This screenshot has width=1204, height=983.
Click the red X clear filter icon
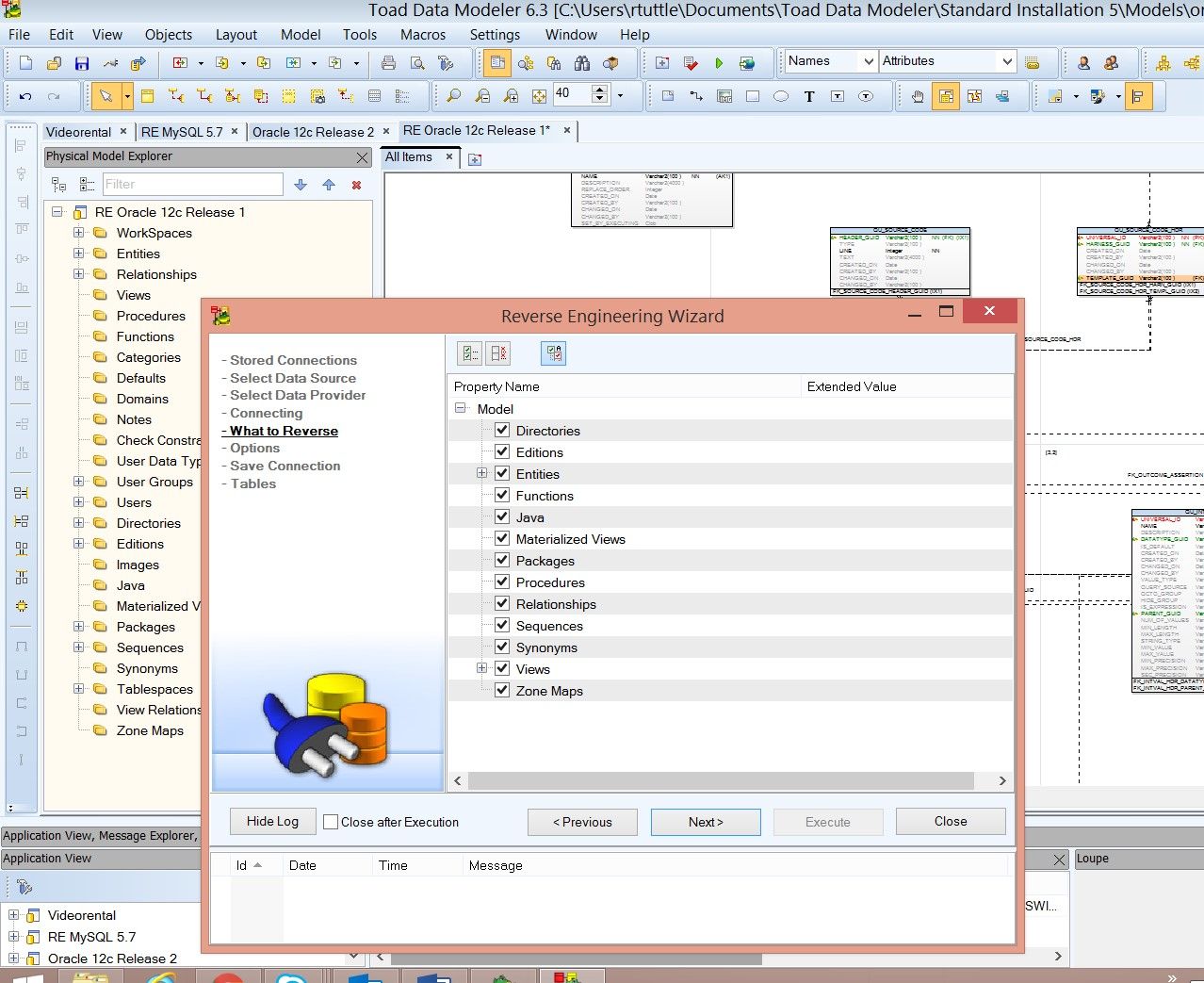(357, 185)
